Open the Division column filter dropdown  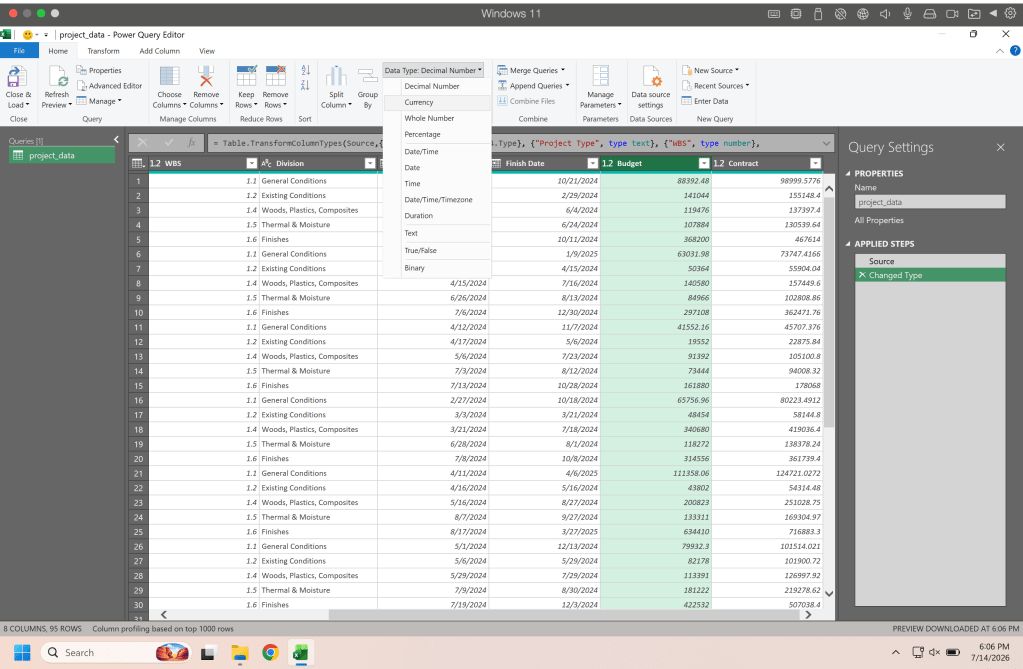[x=370, y=163]
